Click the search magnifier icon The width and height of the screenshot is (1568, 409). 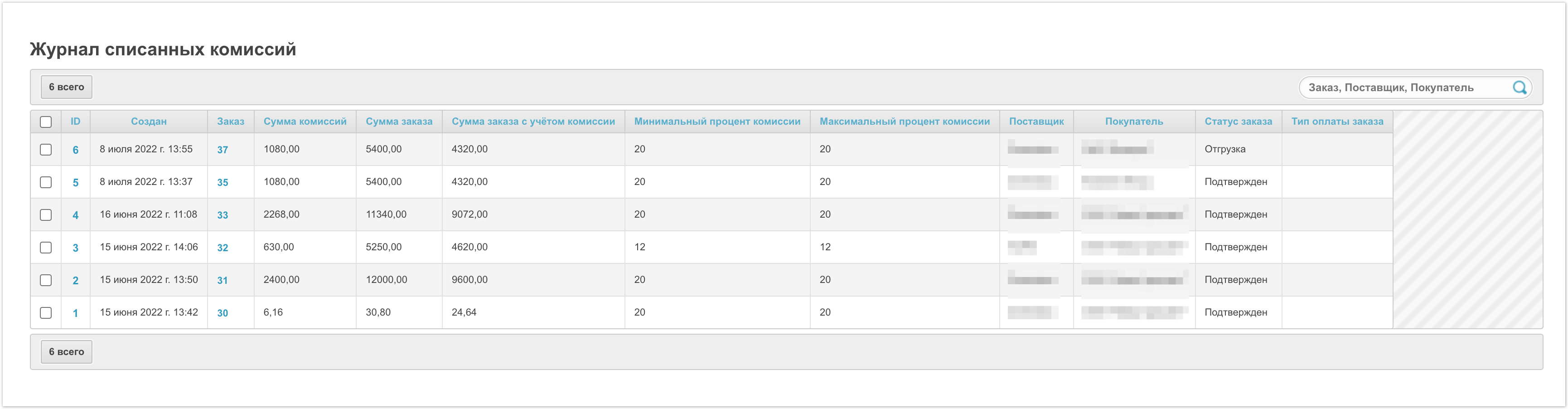pyautogui.click(x=1520, y=88)
